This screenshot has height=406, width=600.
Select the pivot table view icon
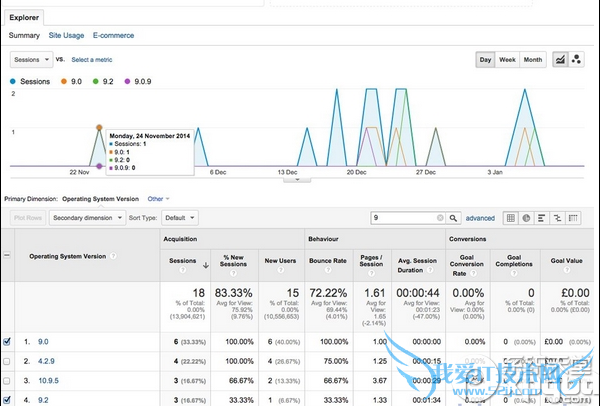coord(571,217)
